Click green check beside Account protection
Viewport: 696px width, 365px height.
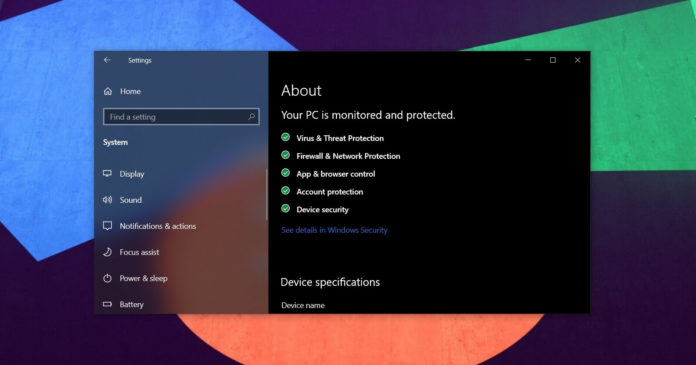[x=286, y=190]
